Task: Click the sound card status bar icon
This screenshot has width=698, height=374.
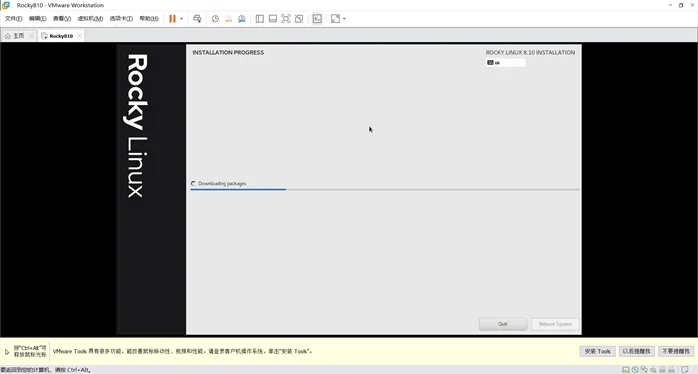Action: click(653, 370)
